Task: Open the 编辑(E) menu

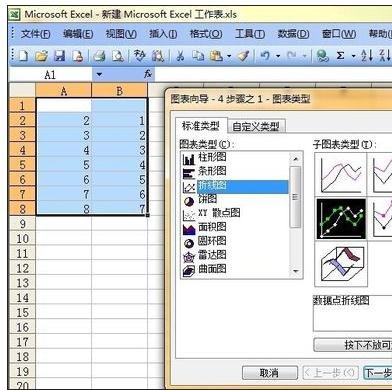Action: (78, 34)
